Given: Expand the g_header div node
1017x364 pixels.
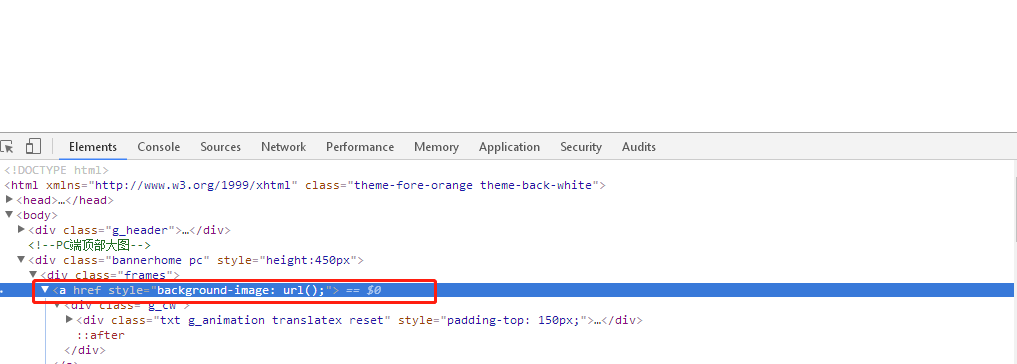Looking at the screenshot, I should pos(21,230).
